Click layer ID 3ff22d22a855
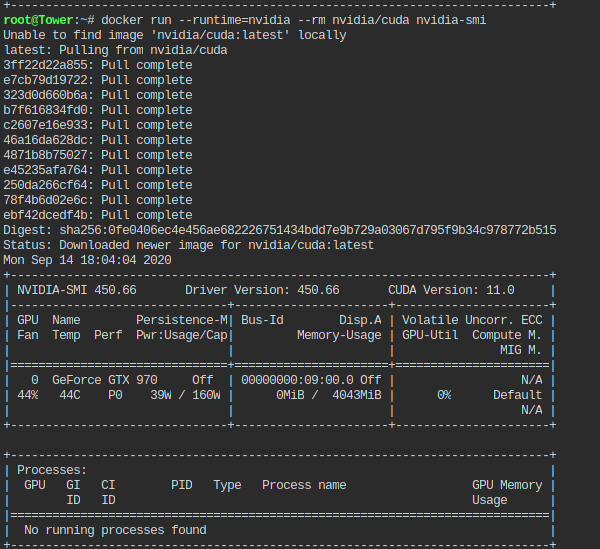This screenshot has width=600, height=549. [x=45, y=65]
